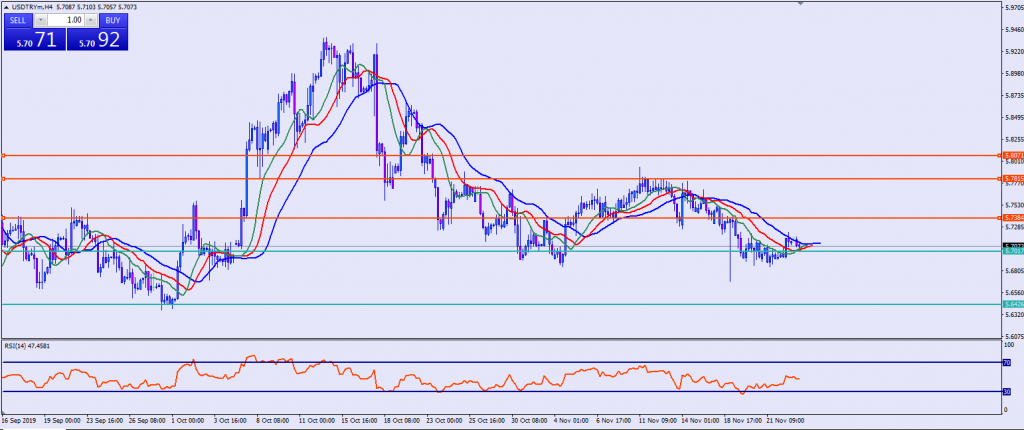Click the orange 5.8071 price level tag
Image resolution: width=1024 pixels, height=430 pixels.
[x=1010, y=156]
